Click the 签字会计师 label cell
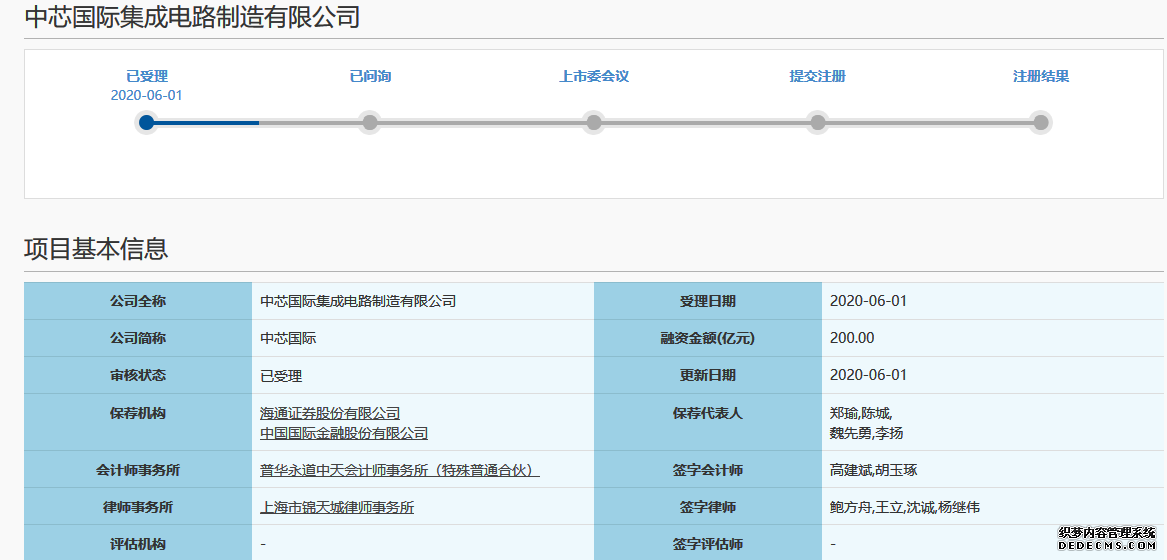1167x560 pixels. point(708,469)
